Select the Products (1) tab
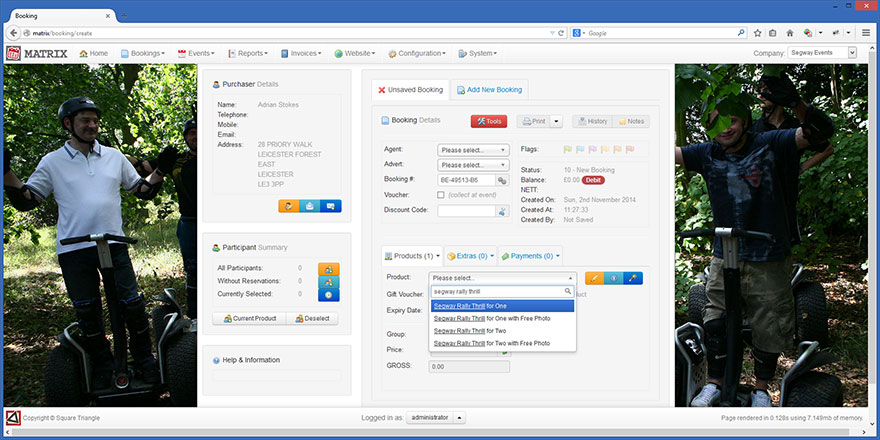 (412, 256)
